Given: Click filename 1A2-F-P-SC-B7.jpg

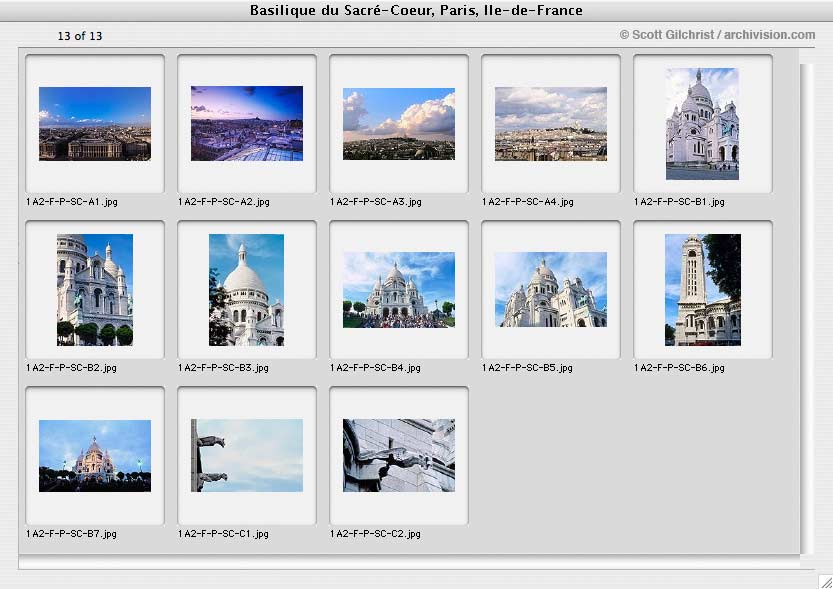Looking at the screenshot, I should tap(71, 534).
